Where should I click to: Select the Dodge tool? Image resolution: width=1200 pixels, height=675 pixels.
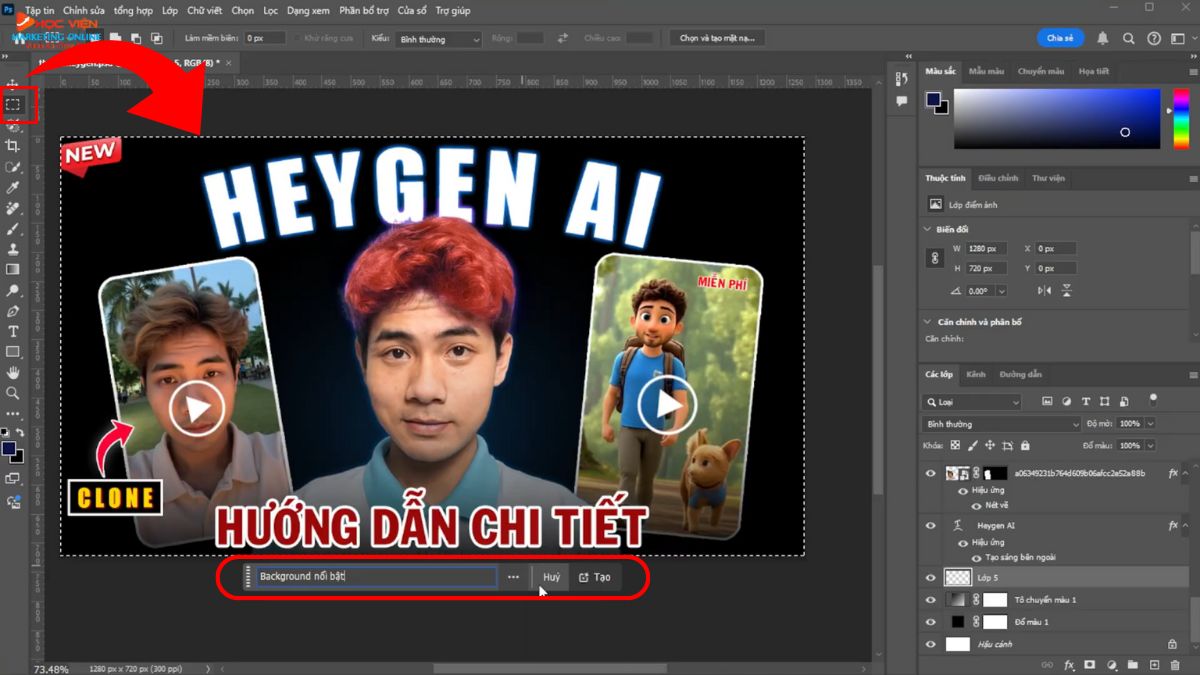pyautogui.click(x=13, y=290)
